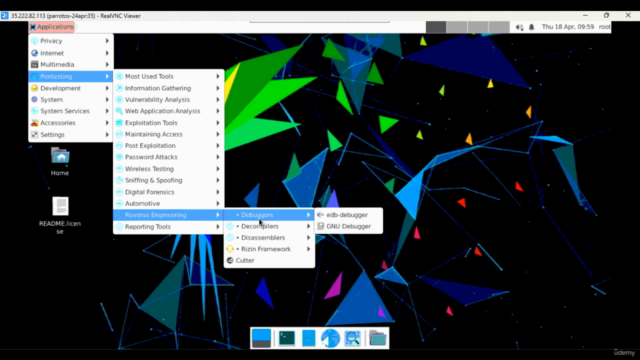
Task: Open the Multimedia menu category
Action: (x=71, y=64)
